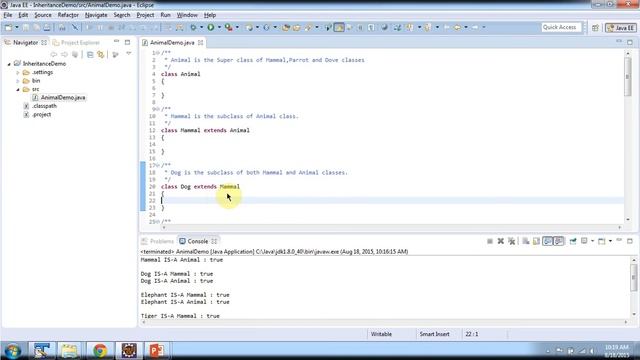The image size is (640, 360).
Task: Click the Pin Console icon
Action: 573,241
